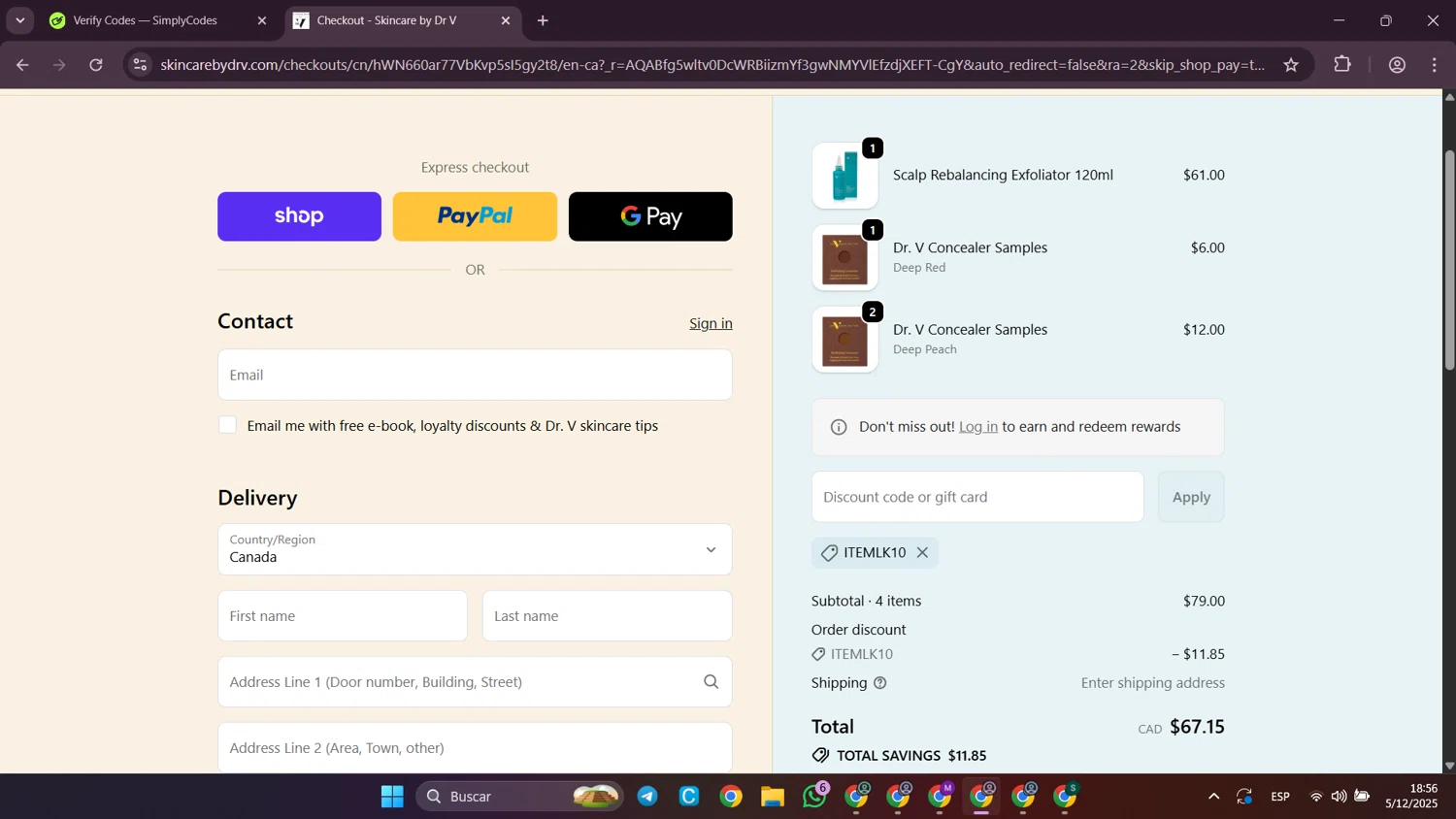The height and width of the screenshot is (819, 1456).
Task: Click Deep Red concealer sample thumbnail
Action: pyautogui.click(x=844, y=258)
